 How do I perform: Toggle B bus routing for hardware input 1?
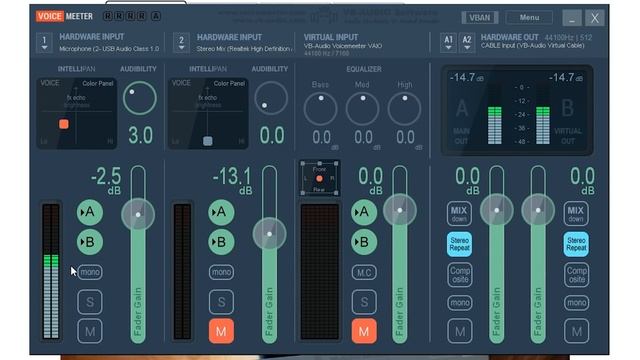point(89,242)
